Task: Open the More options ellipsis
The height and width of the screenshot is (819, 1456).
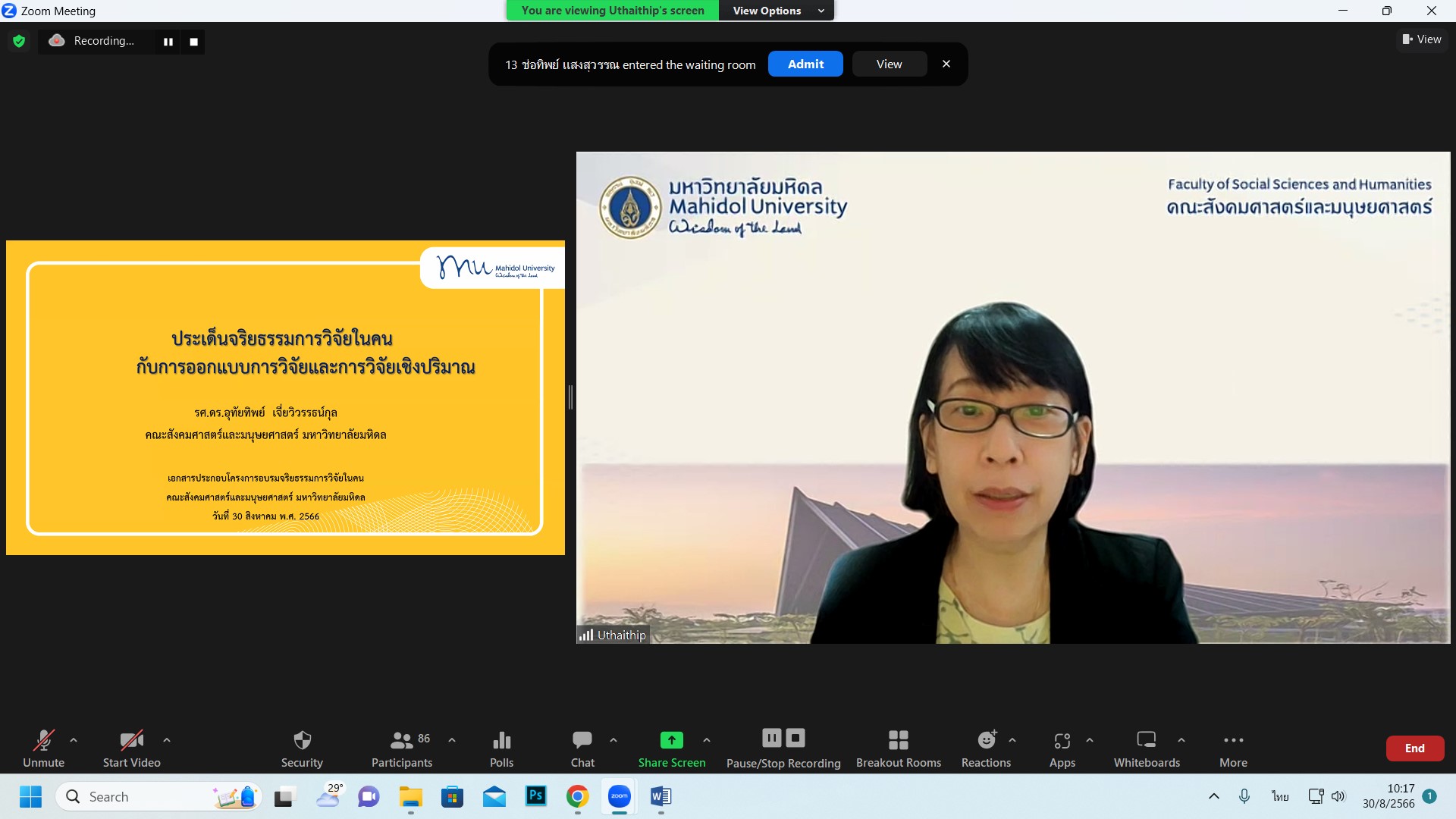Action: 1234,740
